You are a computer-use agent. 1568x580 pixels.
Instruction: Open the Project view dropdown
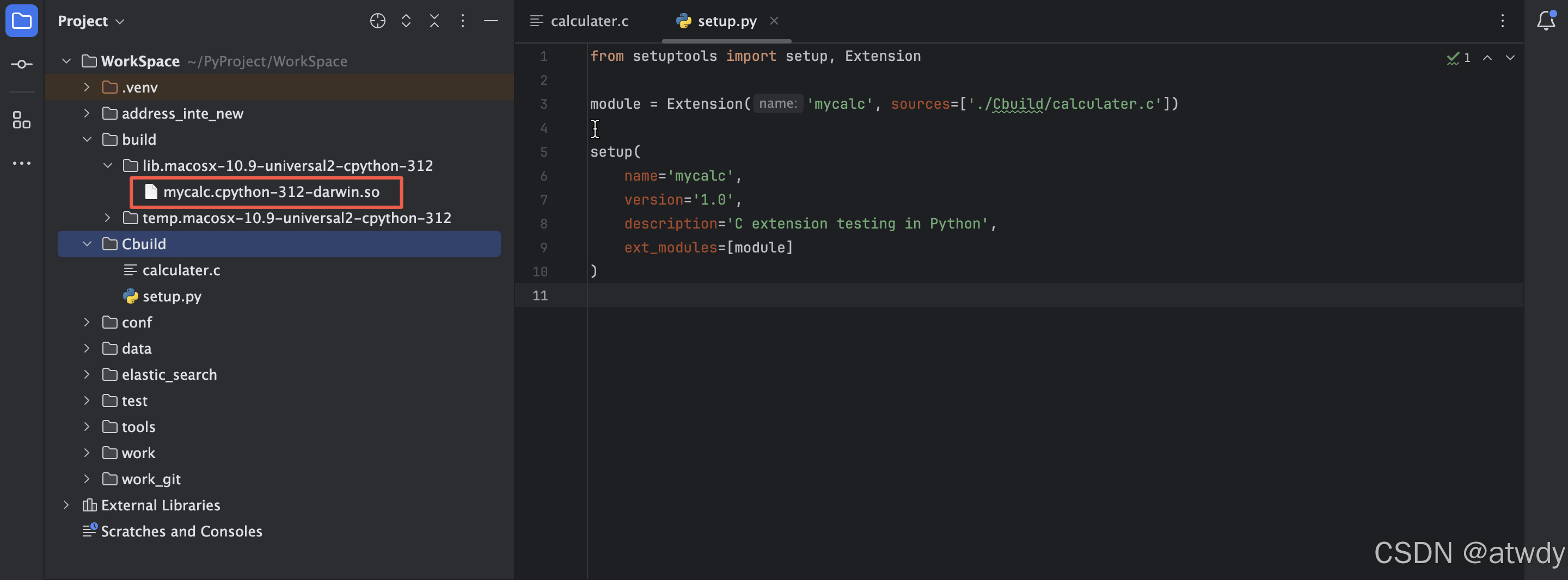(x=91, y=21)
